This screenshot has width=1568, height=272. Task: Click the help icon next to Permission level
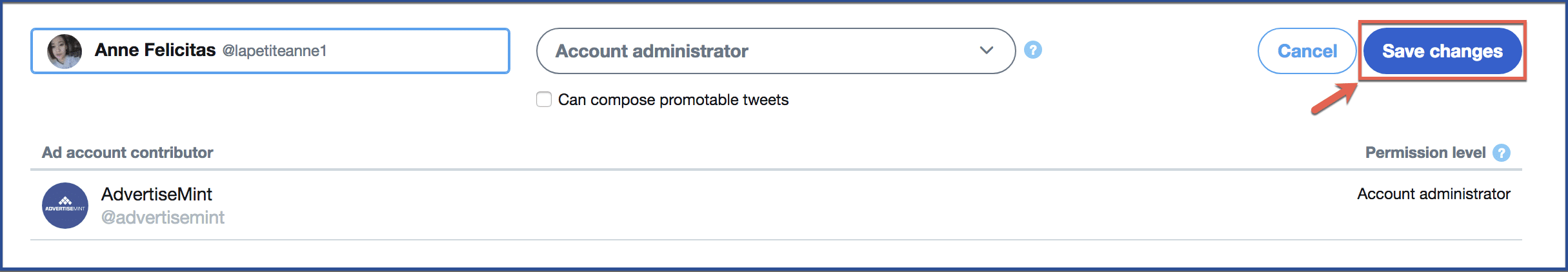(x=1502, y=153)
